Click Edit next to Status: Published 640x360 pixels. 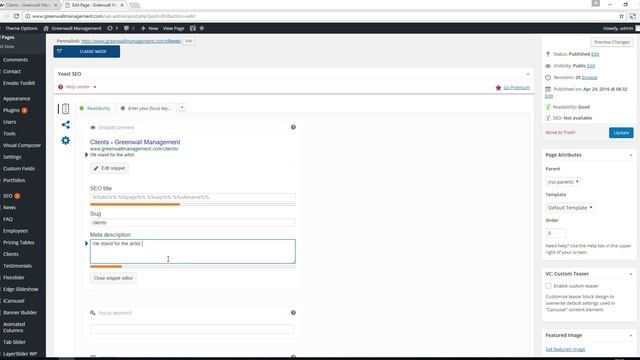595,54
